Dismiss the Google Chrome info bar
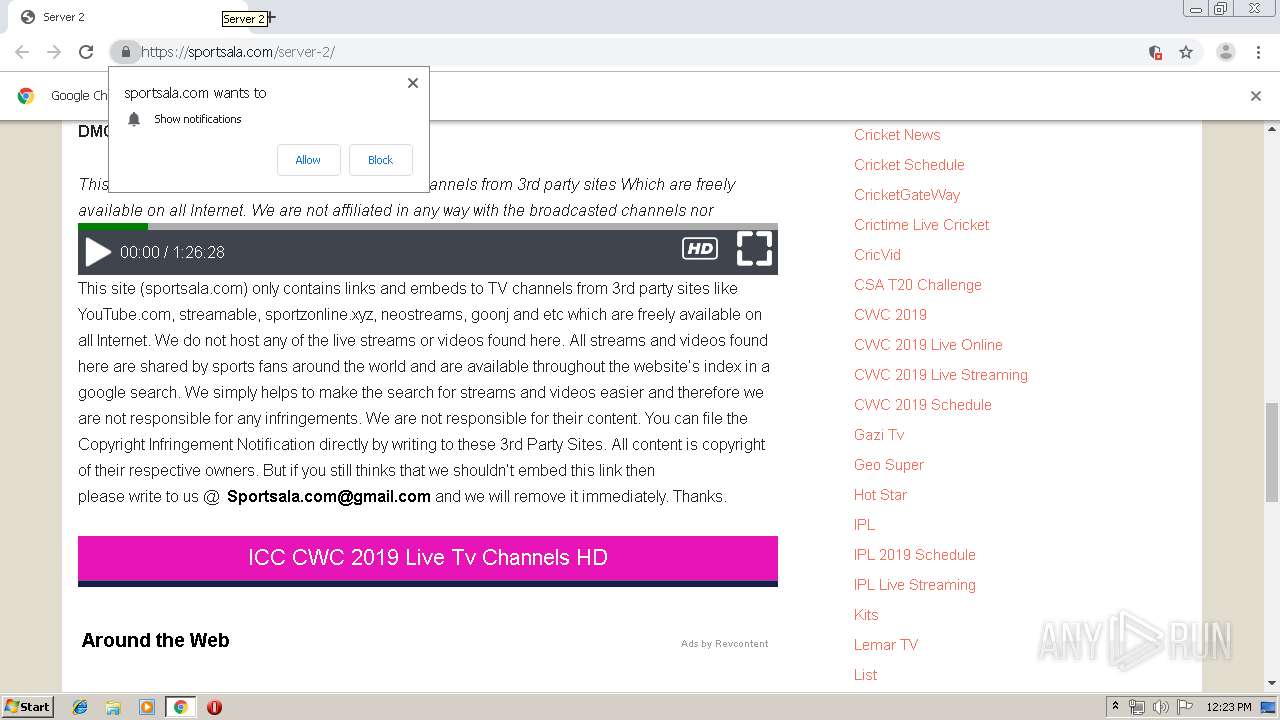 [1256, 96]
